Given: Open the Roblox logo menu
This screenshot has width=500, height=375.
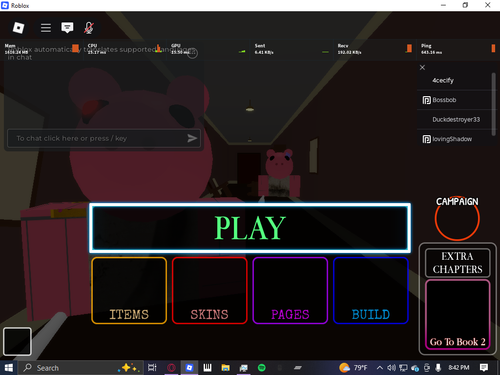Looking at the screenshot, I should [18, 28].
